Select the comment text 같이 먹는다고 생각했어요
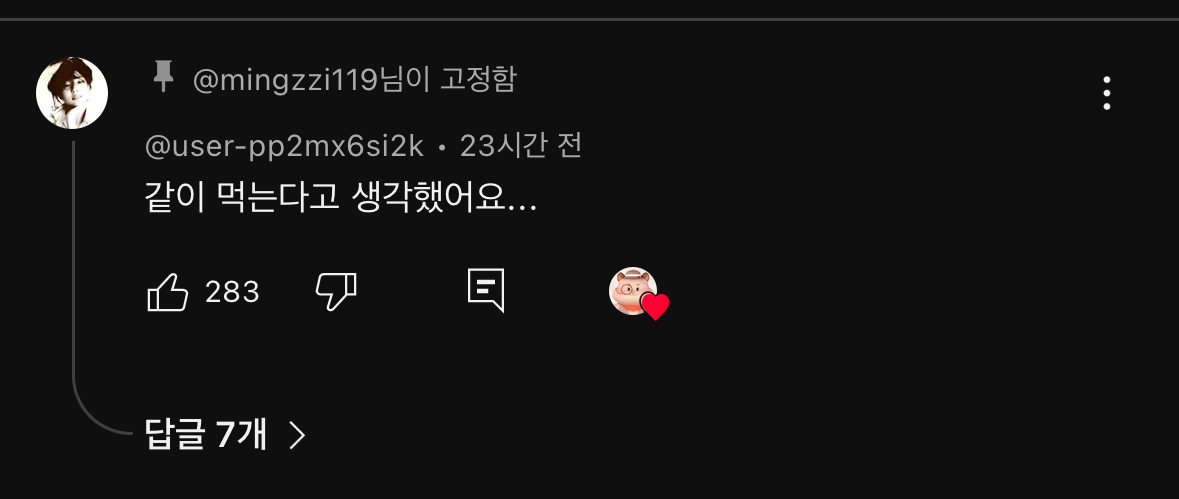Image resolution: width=1179 pixels, height=499 pixels. (341, 198)
